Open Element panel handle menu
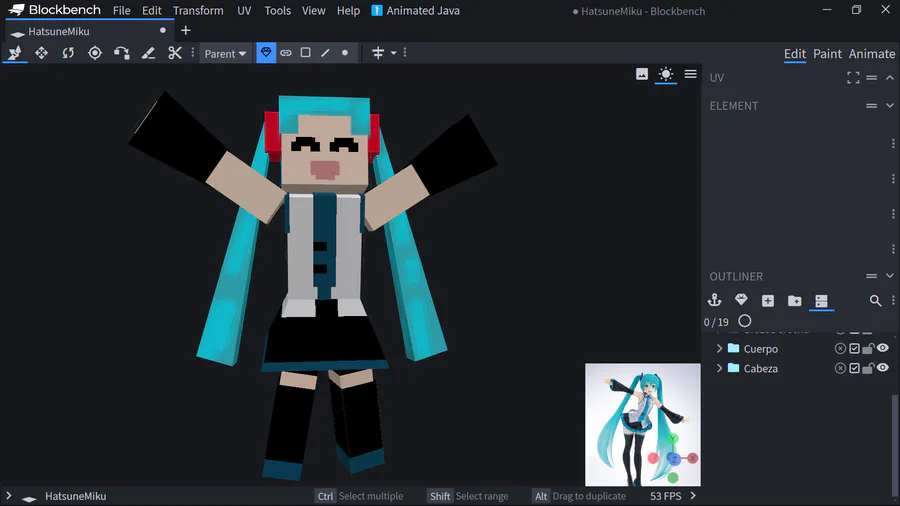 point(871,106)
